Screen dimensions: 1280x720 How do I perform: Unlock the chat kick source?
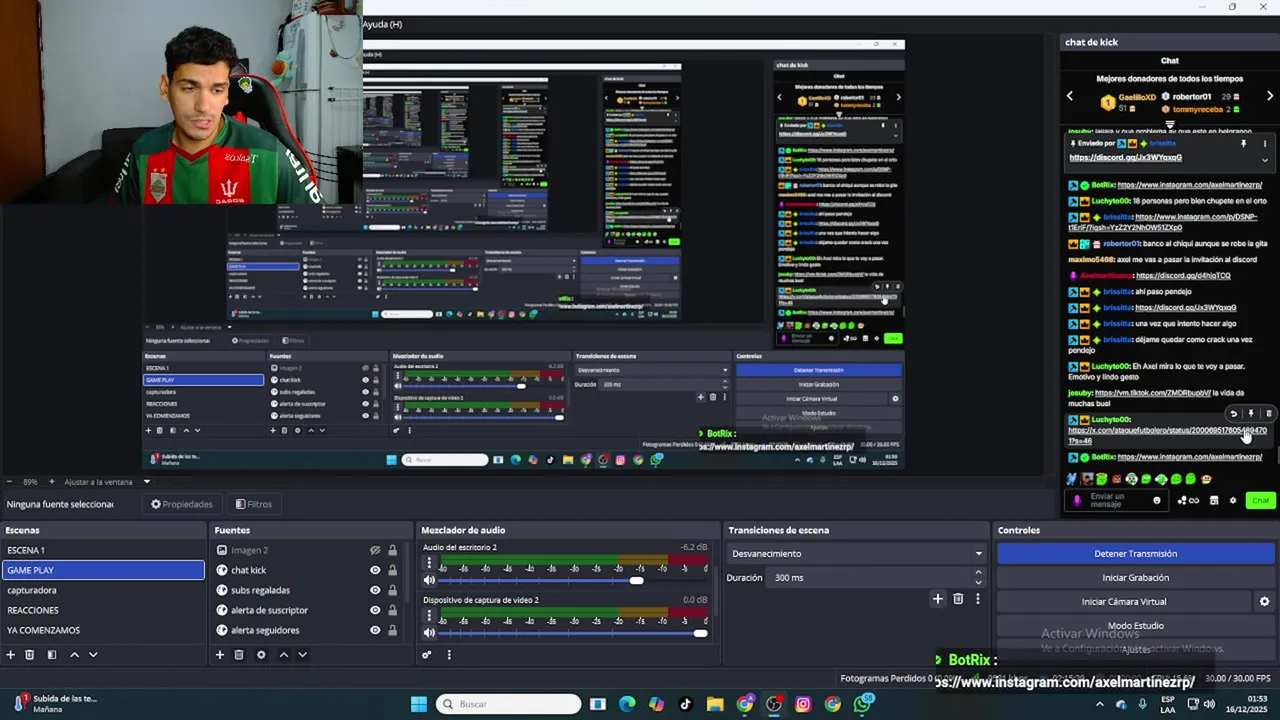[x=392, y=570]
